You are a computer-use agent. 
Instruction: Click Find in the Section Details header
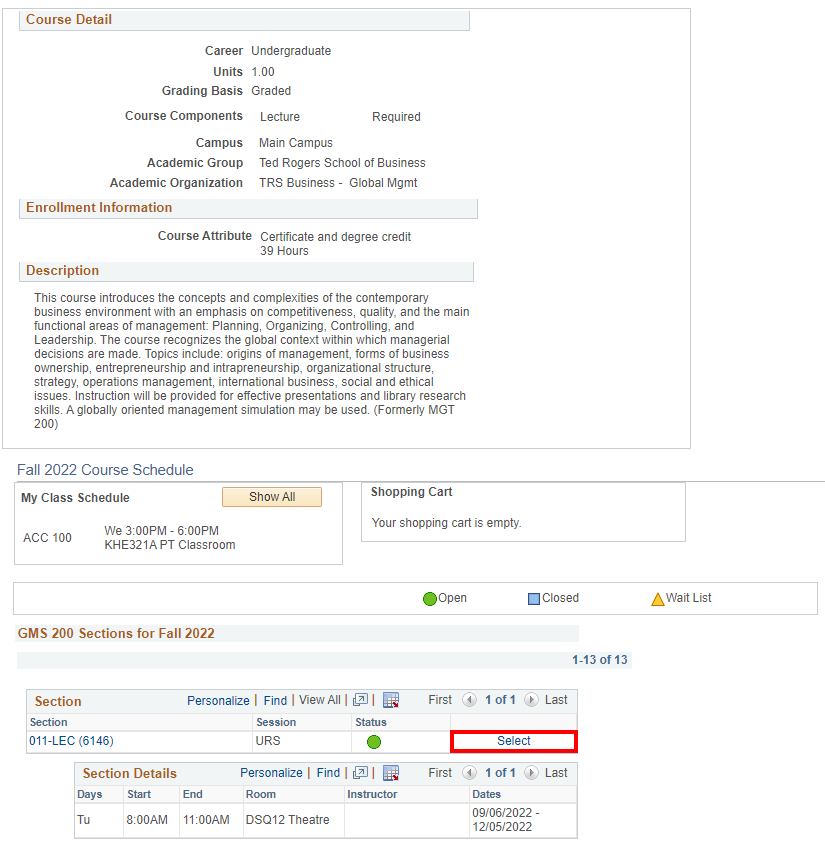click(x=328, y=773)
